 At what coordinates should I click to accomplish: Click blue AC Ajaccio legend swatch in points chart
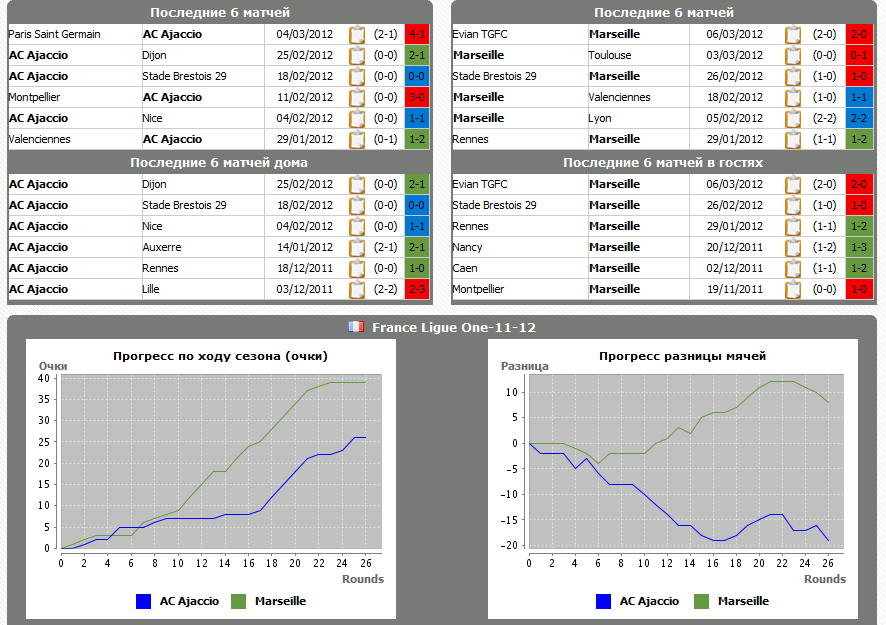tap(144, 601)
